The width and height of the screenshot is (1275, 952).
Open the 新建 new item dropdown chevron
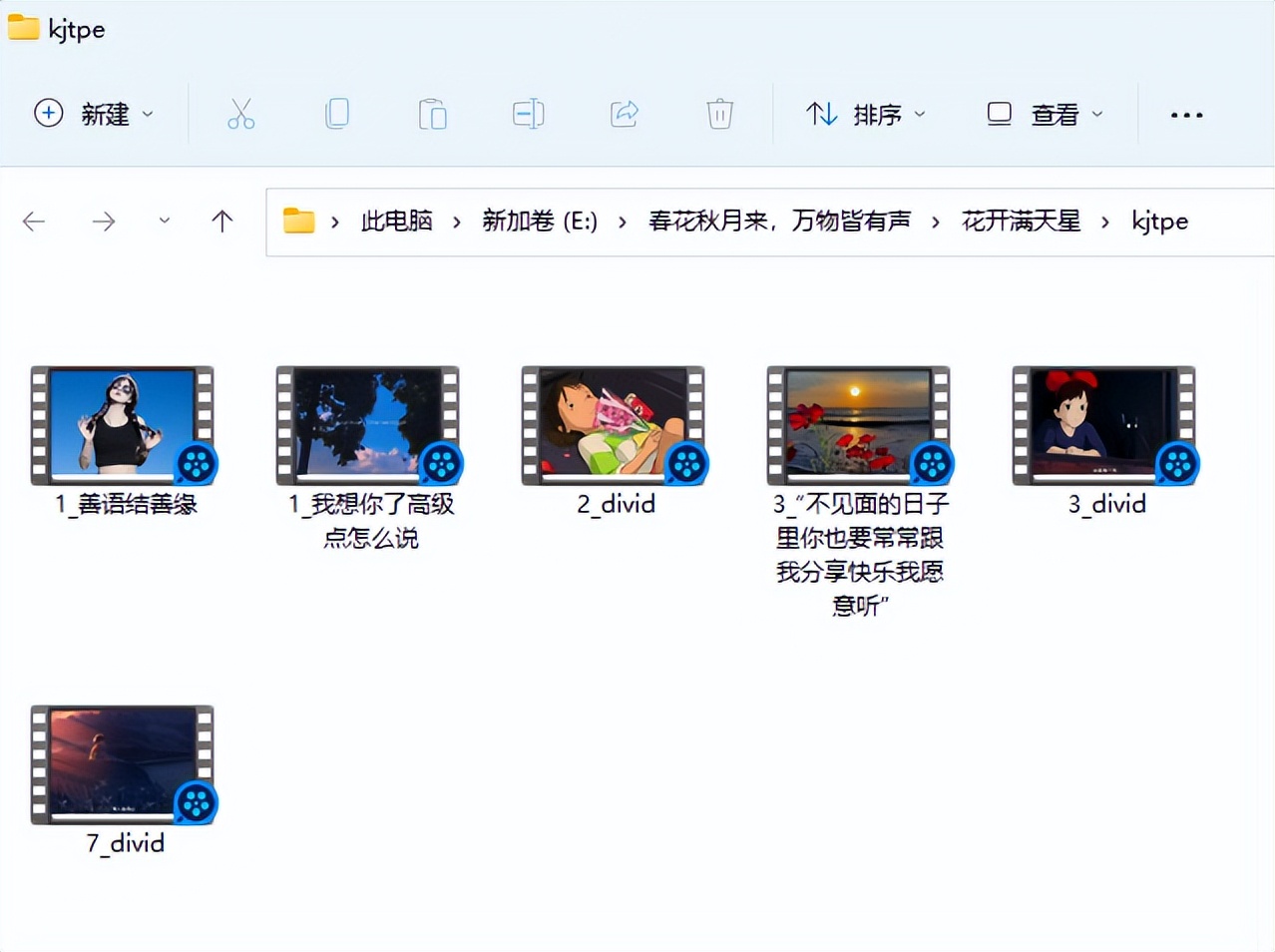(147, 114)
